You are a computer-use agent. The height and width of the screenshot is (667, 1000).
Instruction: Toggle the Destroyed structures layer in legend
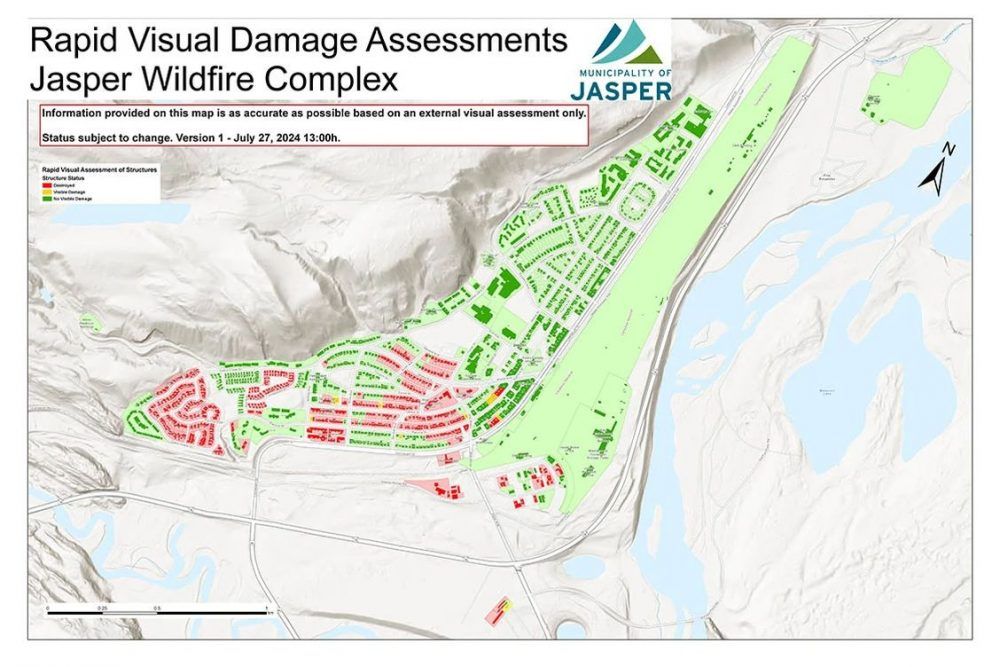63,185
